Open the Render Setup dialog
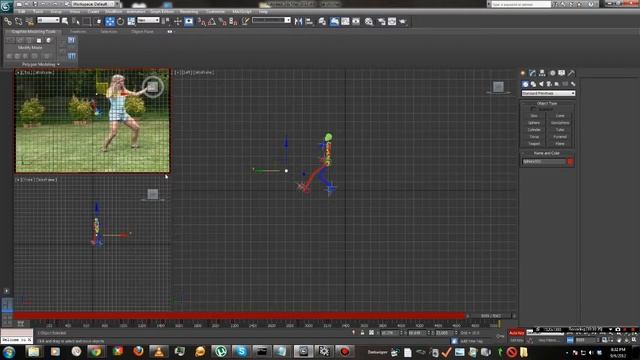The height and width of the screenshot is (360, 640). pos(382,21)
